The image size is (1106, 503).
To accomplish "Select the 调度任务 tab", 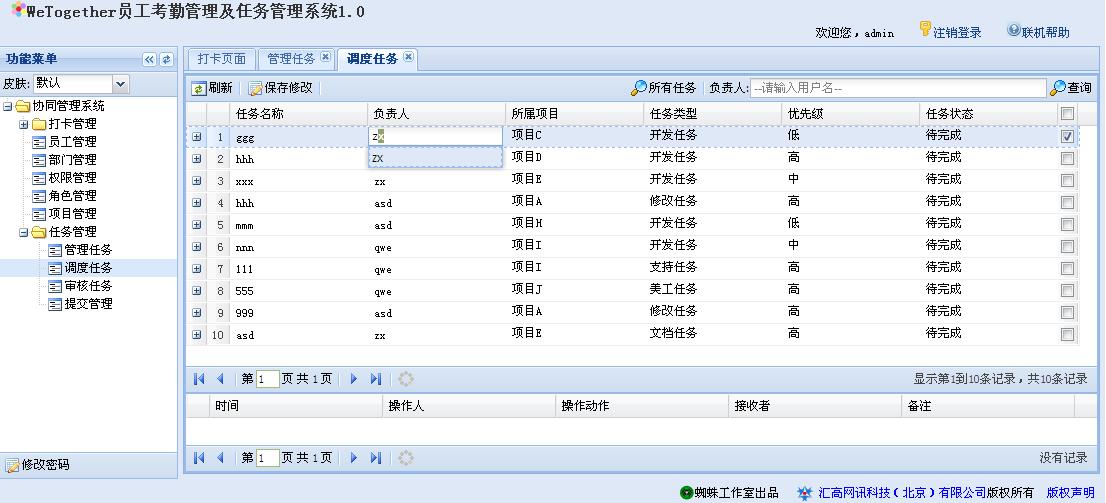I will (x=372, y=59).
